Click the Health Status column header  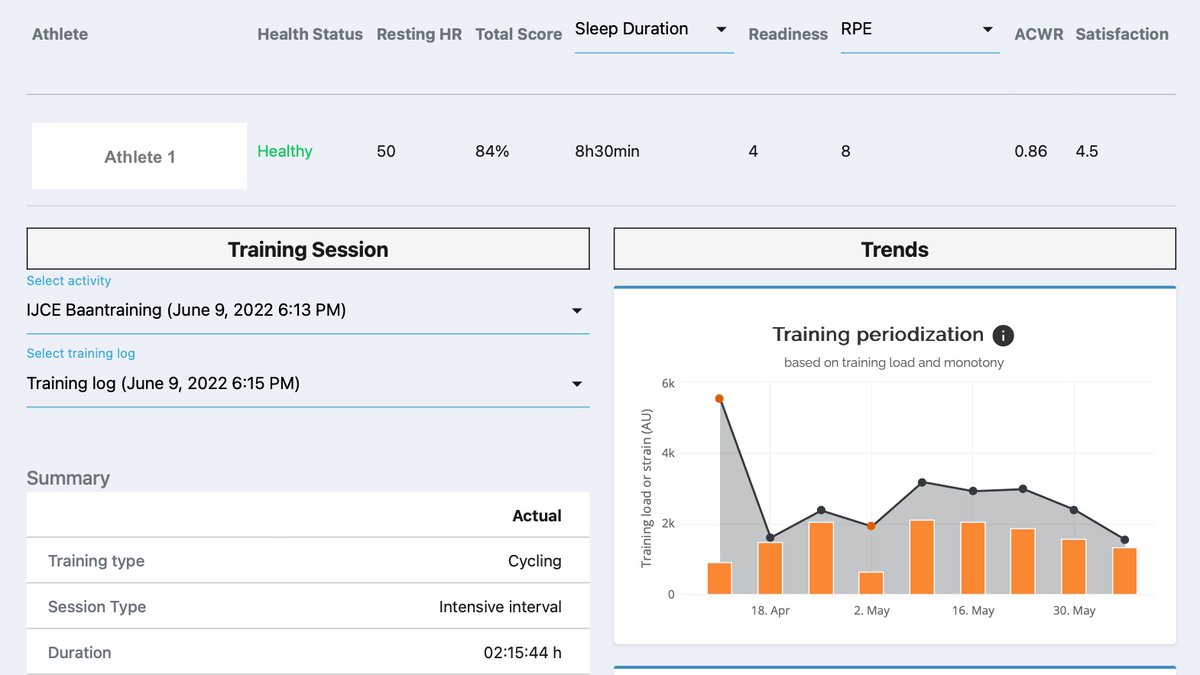310,34
